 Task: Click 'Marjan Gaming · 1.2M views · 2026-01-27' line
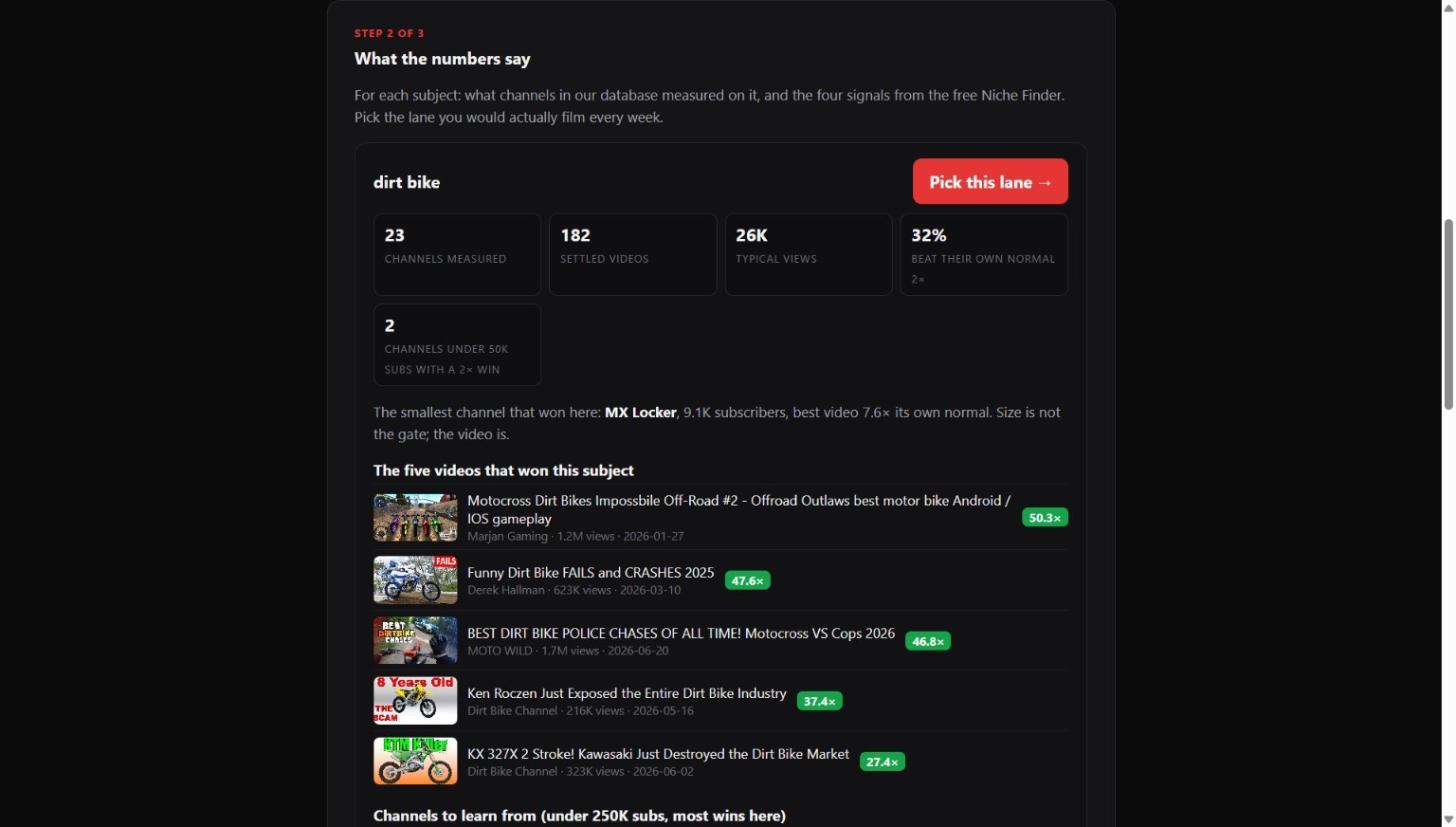tap(576, 536)
